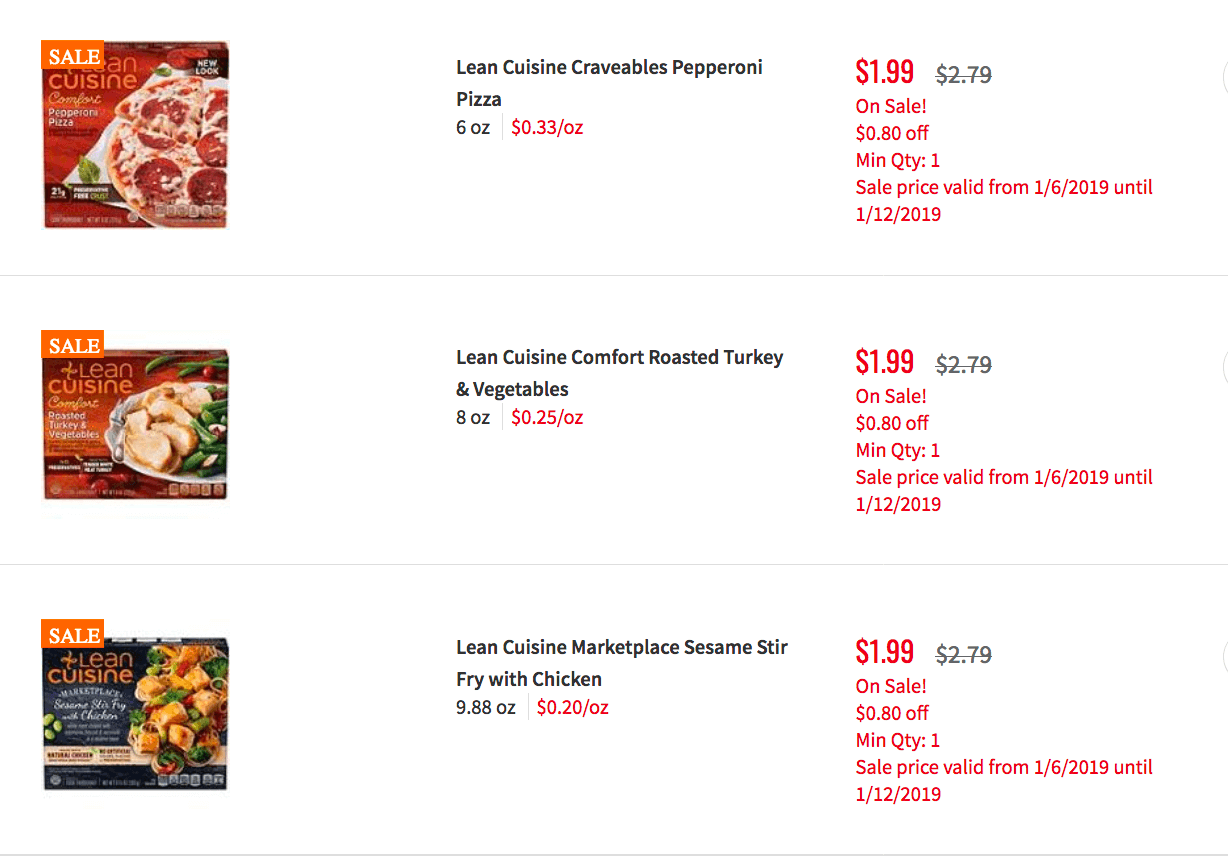1228x868 pixels.
Task: Open Lean Cuisine Comfort Roasted Turkey title link
Action: [x=619, y=373]
